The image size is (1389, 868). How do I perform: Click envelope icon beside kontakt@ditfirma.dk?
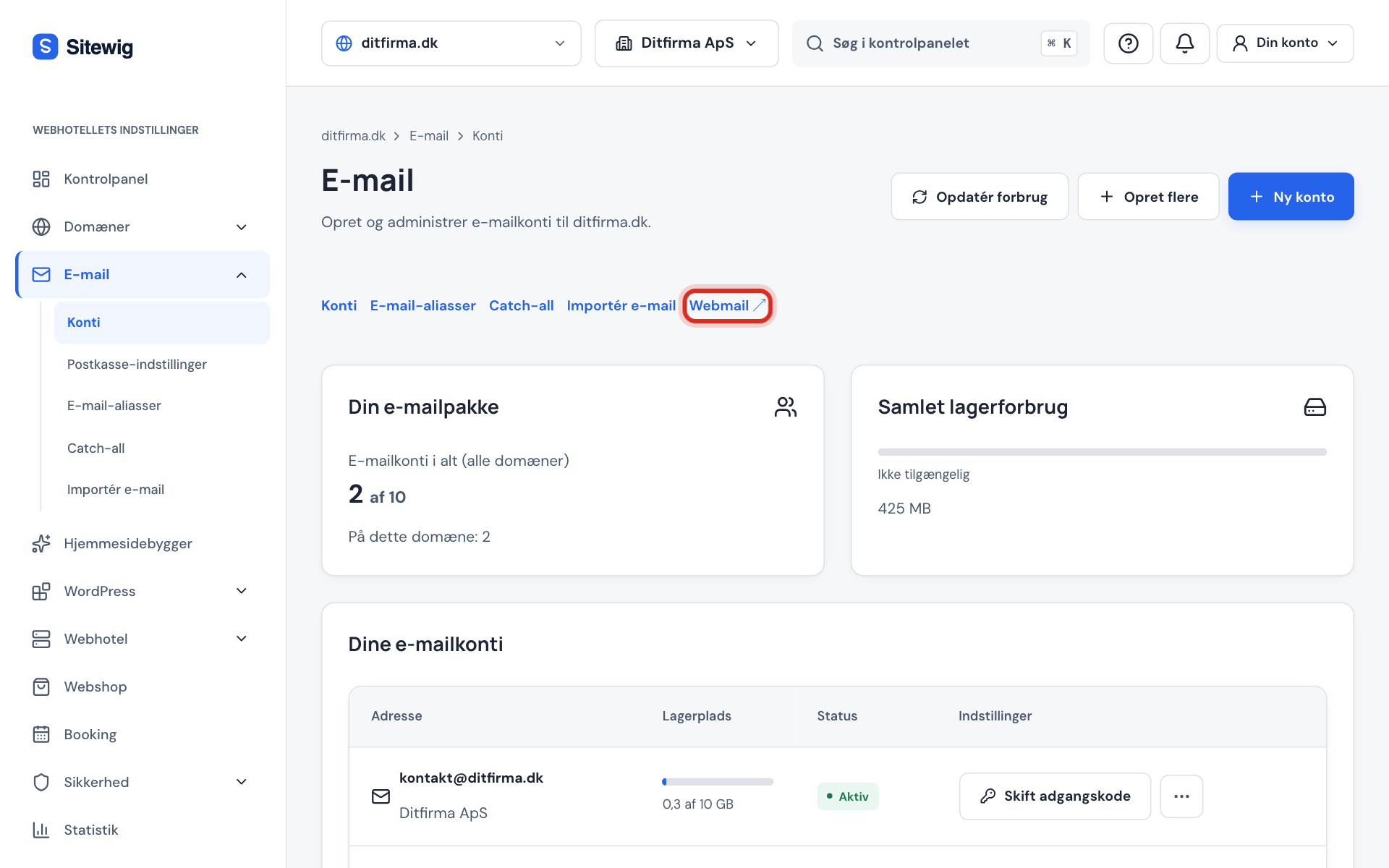(381, 796)
